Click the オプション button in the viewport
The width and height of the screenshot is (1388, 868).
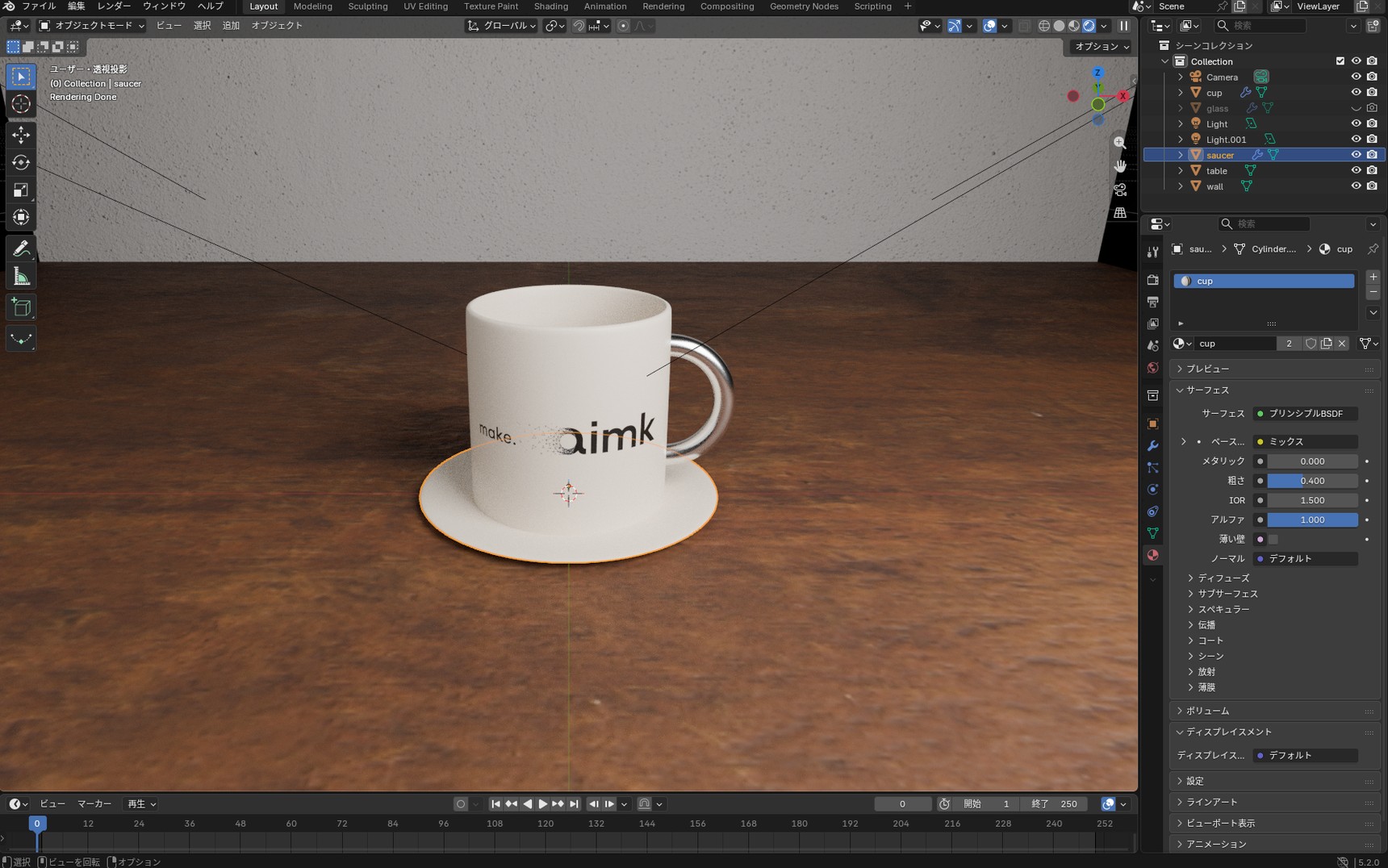point(1101,47)
